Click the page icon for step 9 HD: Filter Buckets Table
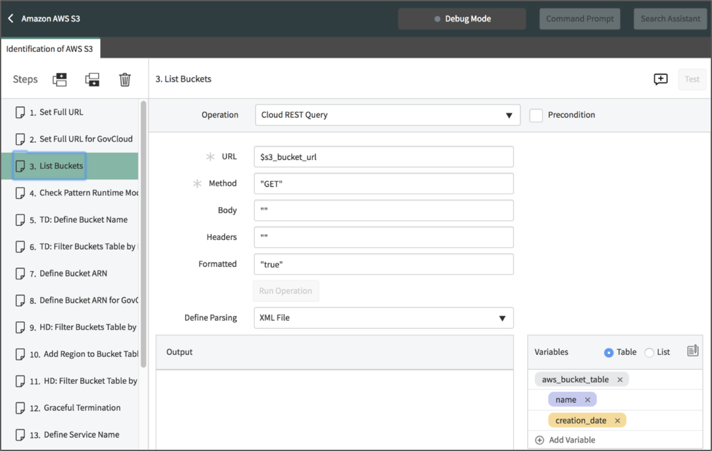The height and width of the screenshot is (451, 712). [20, 327]
